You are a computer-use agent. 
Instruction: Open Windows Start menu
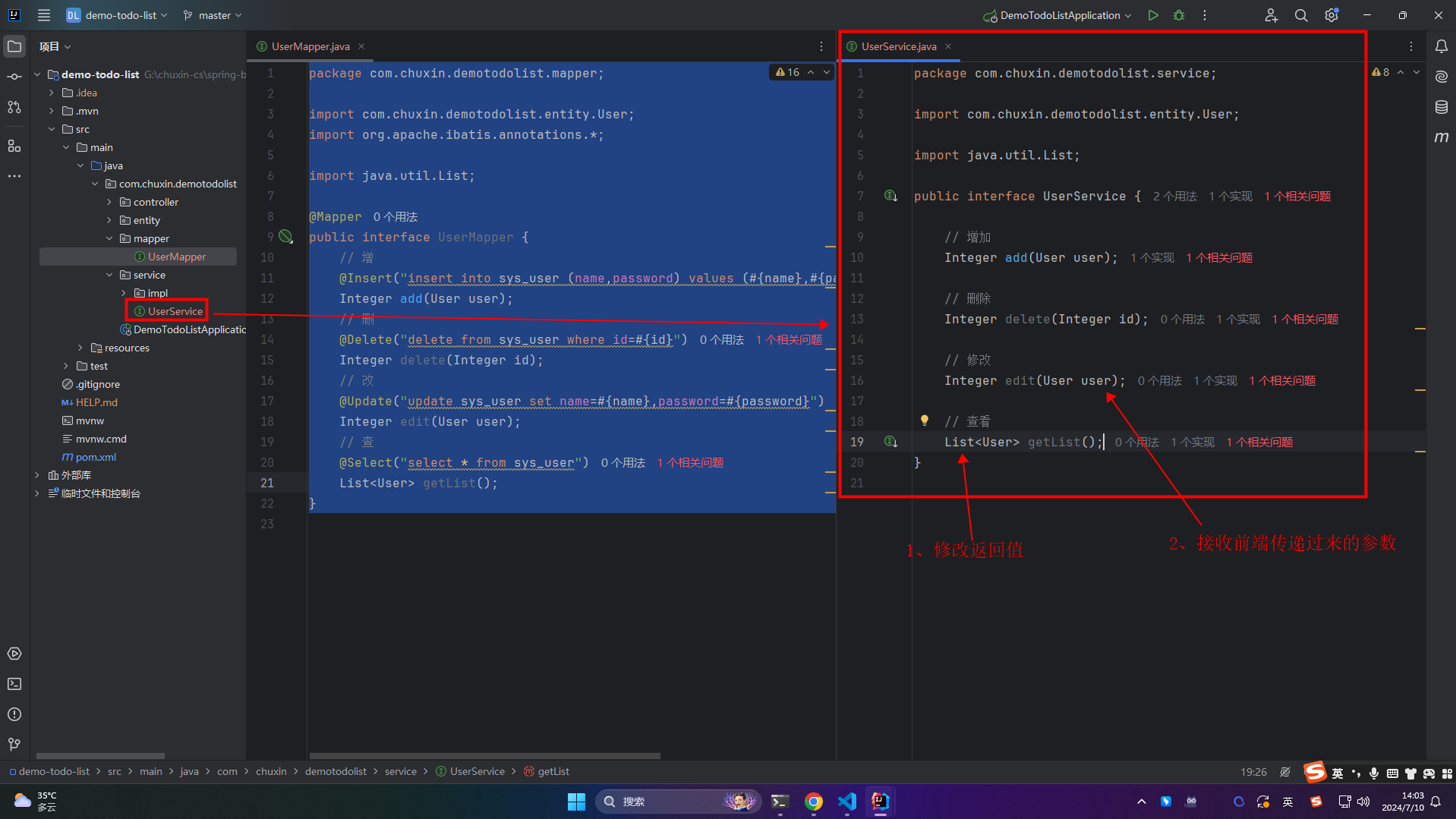[576, 802]
